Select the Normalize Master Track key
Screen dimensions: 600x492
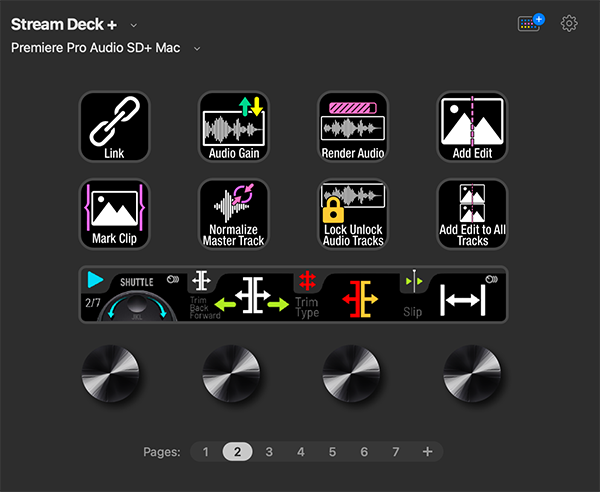point(233,214)
